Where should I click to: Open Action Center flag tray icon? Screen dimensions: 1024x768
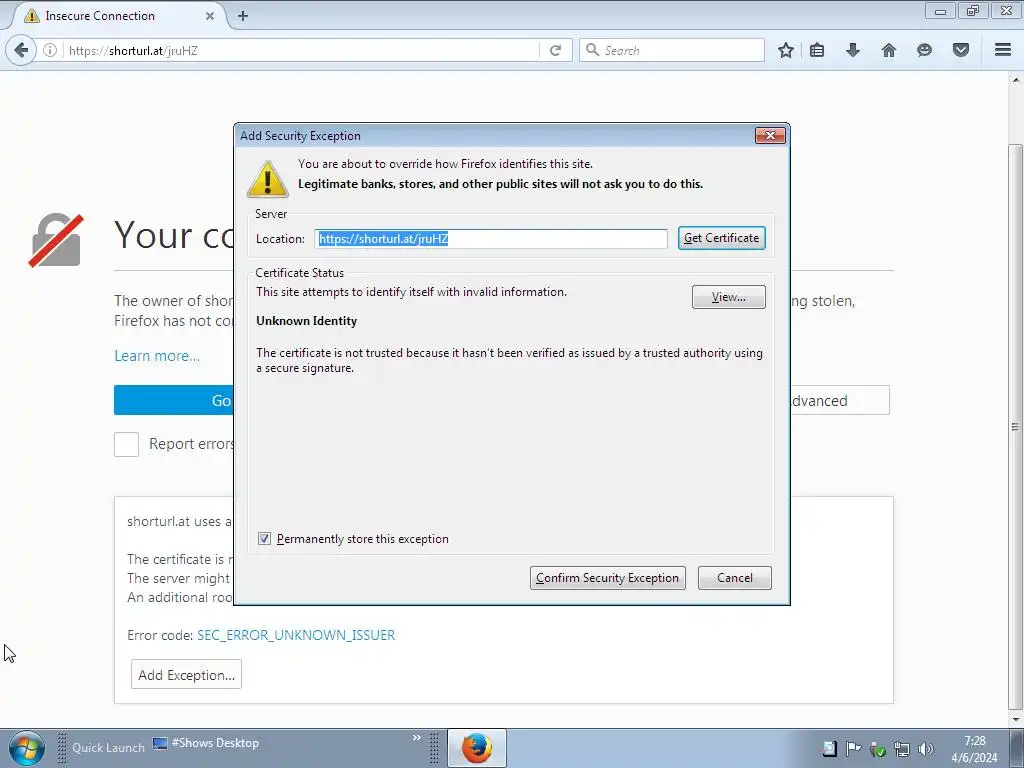853,748
